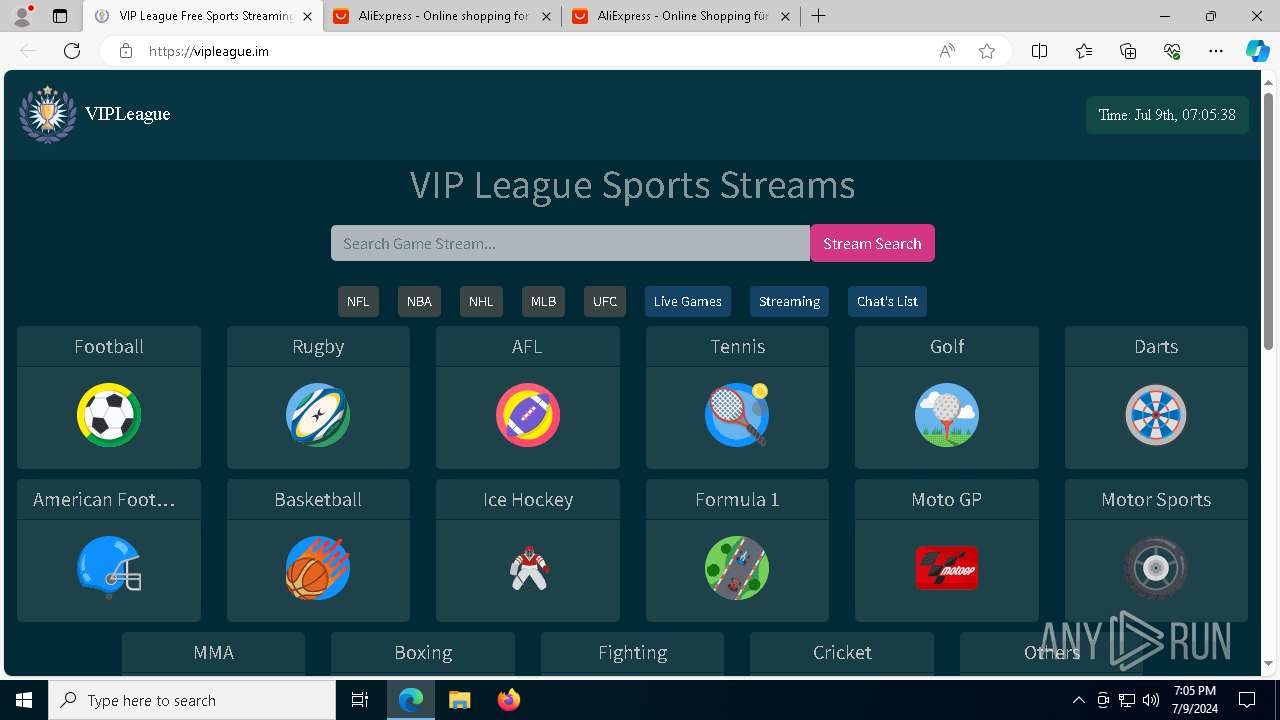The width and height of the screenshot is (1280, 720).
Task: Refresh the page in Edge
Action: pos(72,51)
